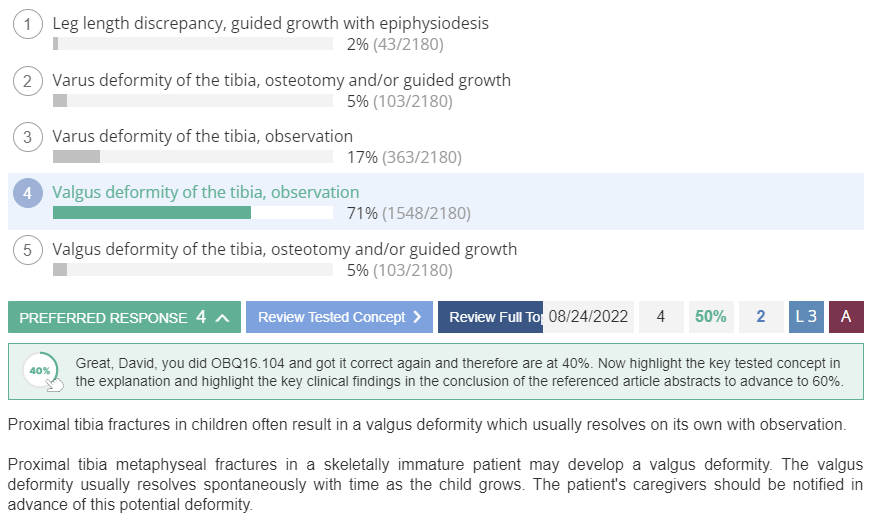Collapse the Preferred Response chevron
This screenshot has width=870, height=525.
coord(222,317)
